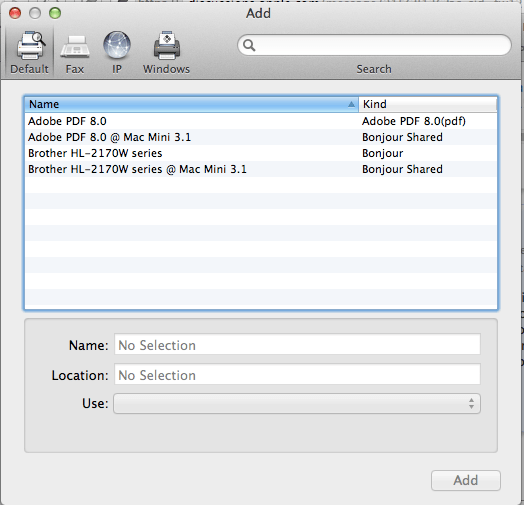Click the Name input field
This screenshot has width=524, height=505.
[297, 344]
